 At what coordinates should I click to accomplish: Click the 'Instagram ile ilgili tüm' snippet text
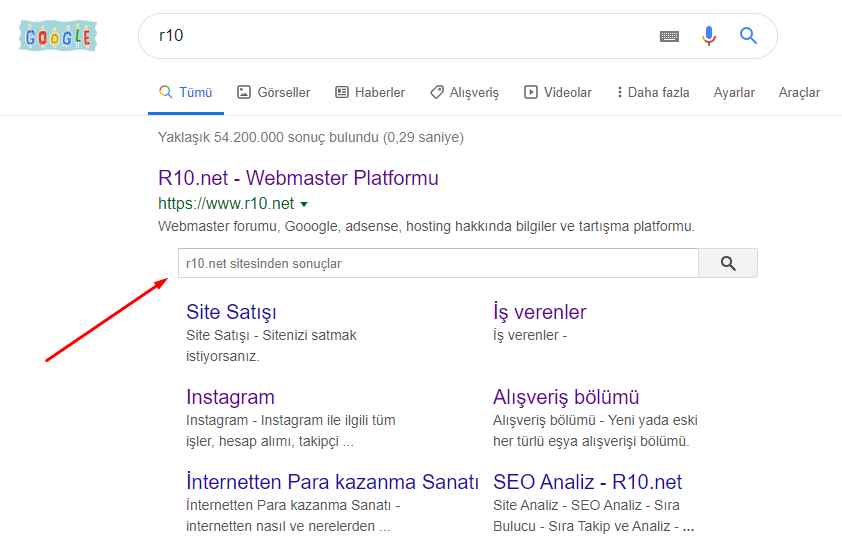(x=328, y=420)
